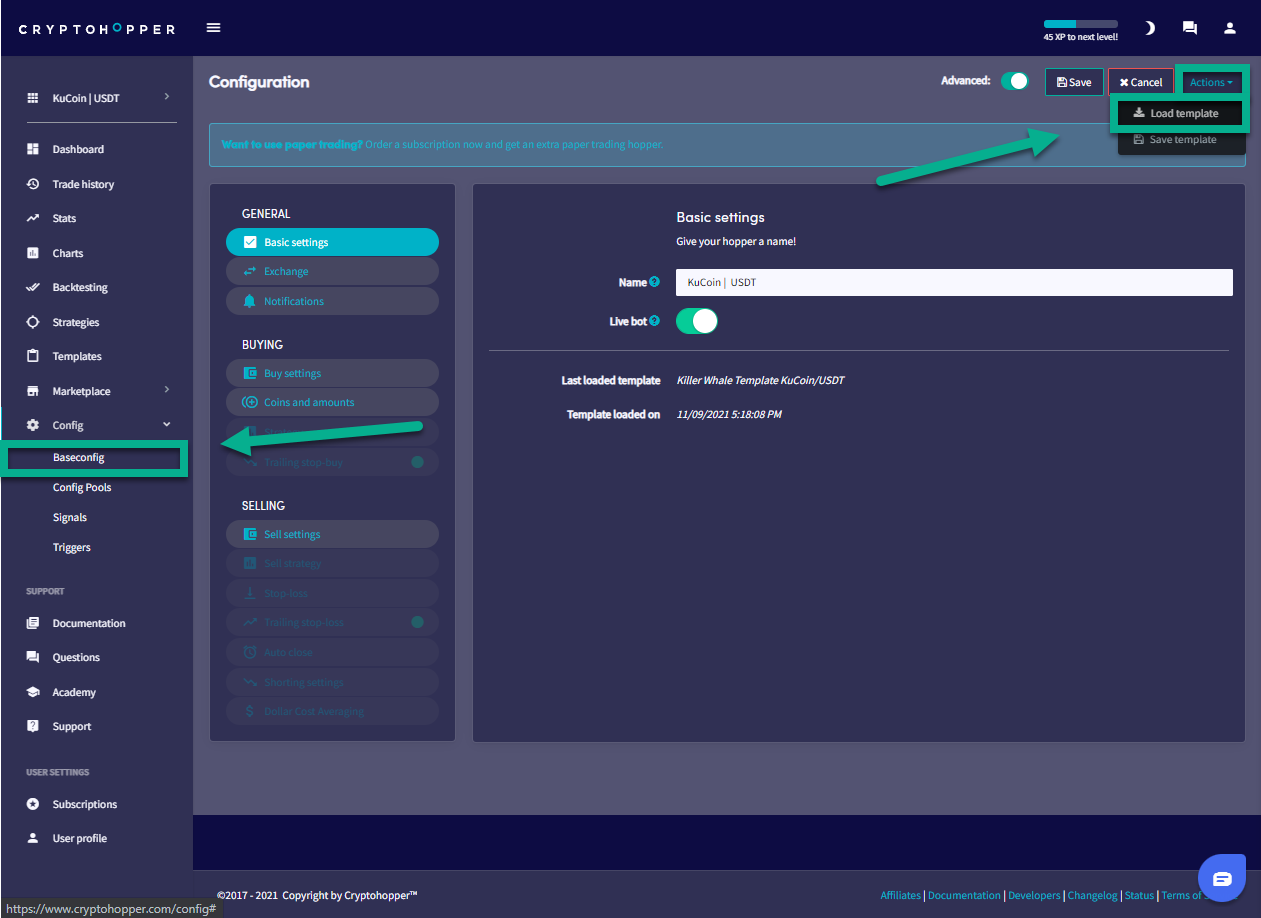Click the XP level progress bar

pyautogui.click(x=1080, y=24)
